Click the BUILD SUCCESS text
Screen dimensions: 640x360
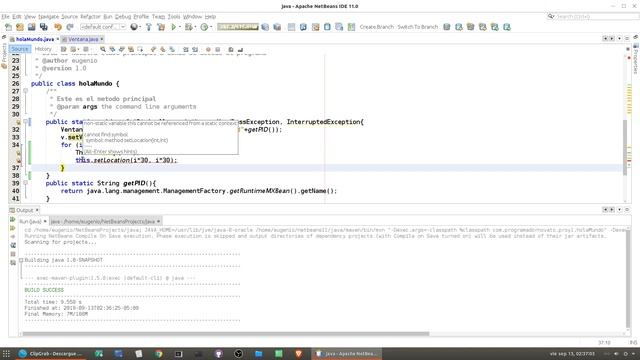[x=44, y=290]
